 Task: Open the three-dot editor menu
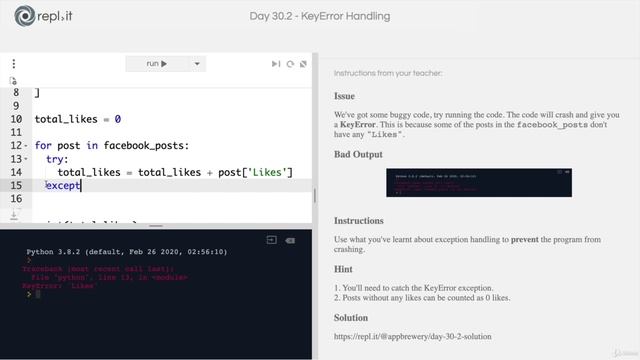tap(14, 64)
